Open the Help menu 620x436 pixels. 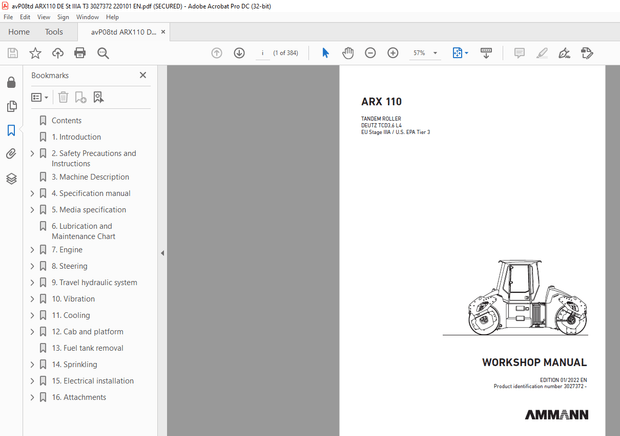(x=112, y=17)
